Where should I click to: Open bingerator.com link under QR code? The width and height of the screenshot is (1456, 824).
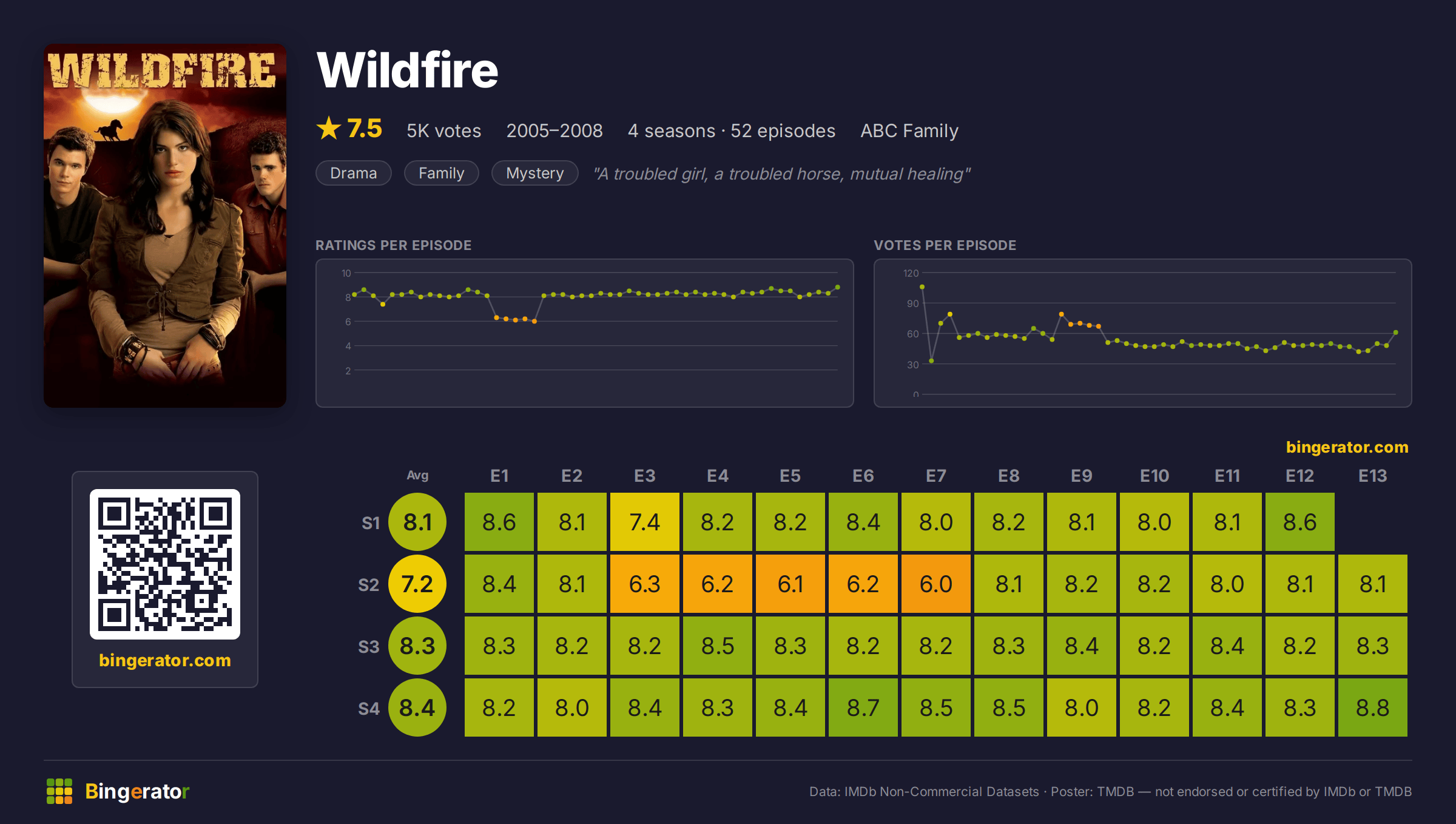coord(165,660)
